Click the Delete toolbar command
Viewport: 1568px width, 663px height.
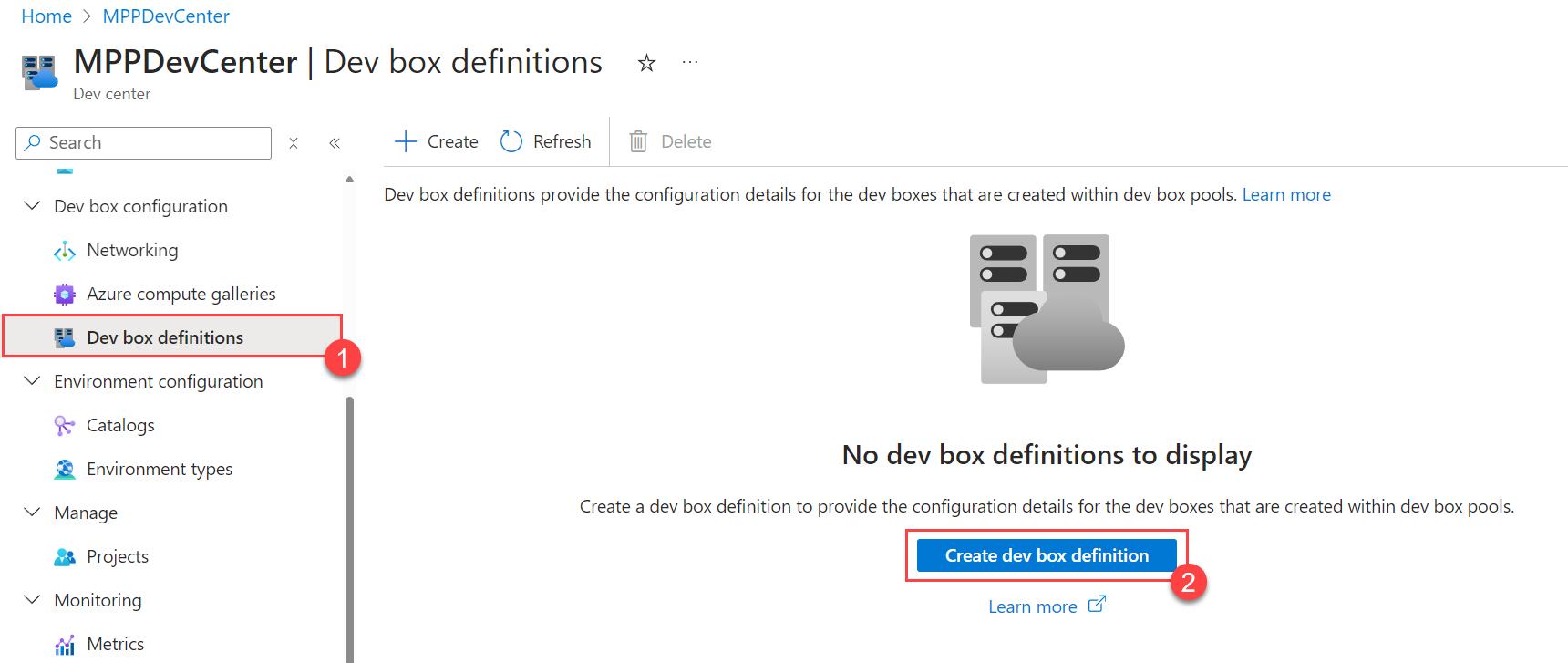[x=670, y=141]
